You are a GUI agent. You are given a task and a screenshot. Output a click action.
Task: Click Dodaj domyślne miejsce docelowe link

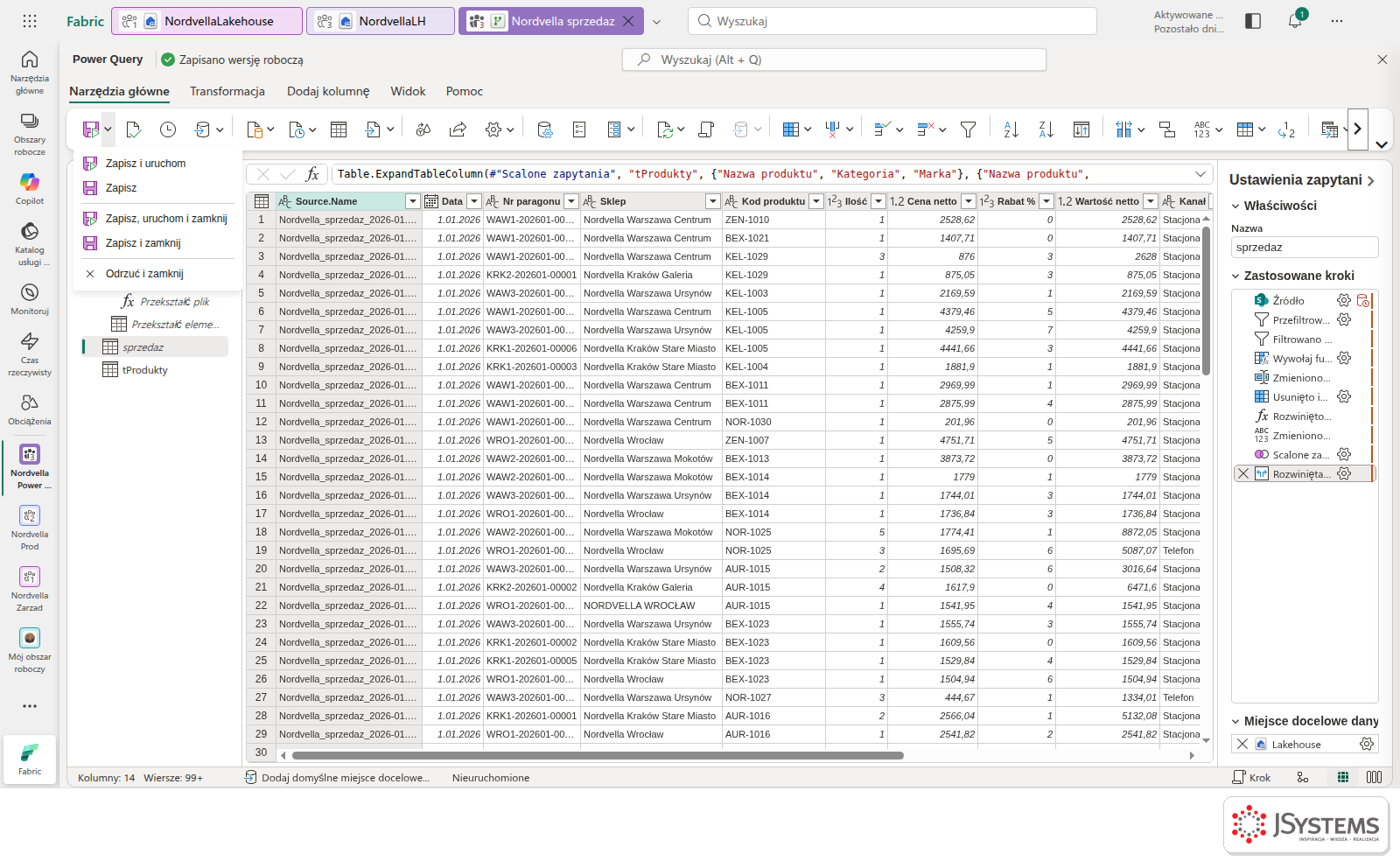[346, 777]
